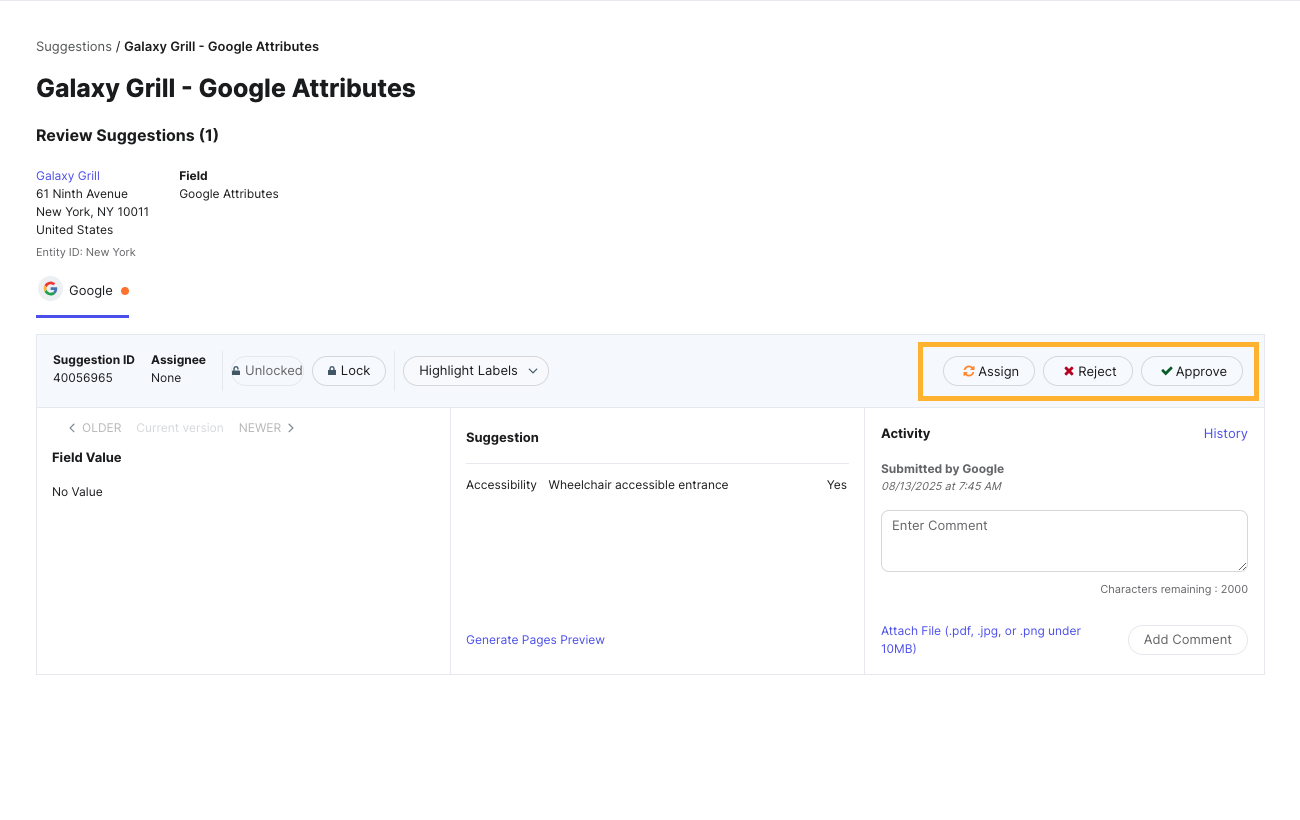Click the padlock icon on the Lock button

coord(330,370)
